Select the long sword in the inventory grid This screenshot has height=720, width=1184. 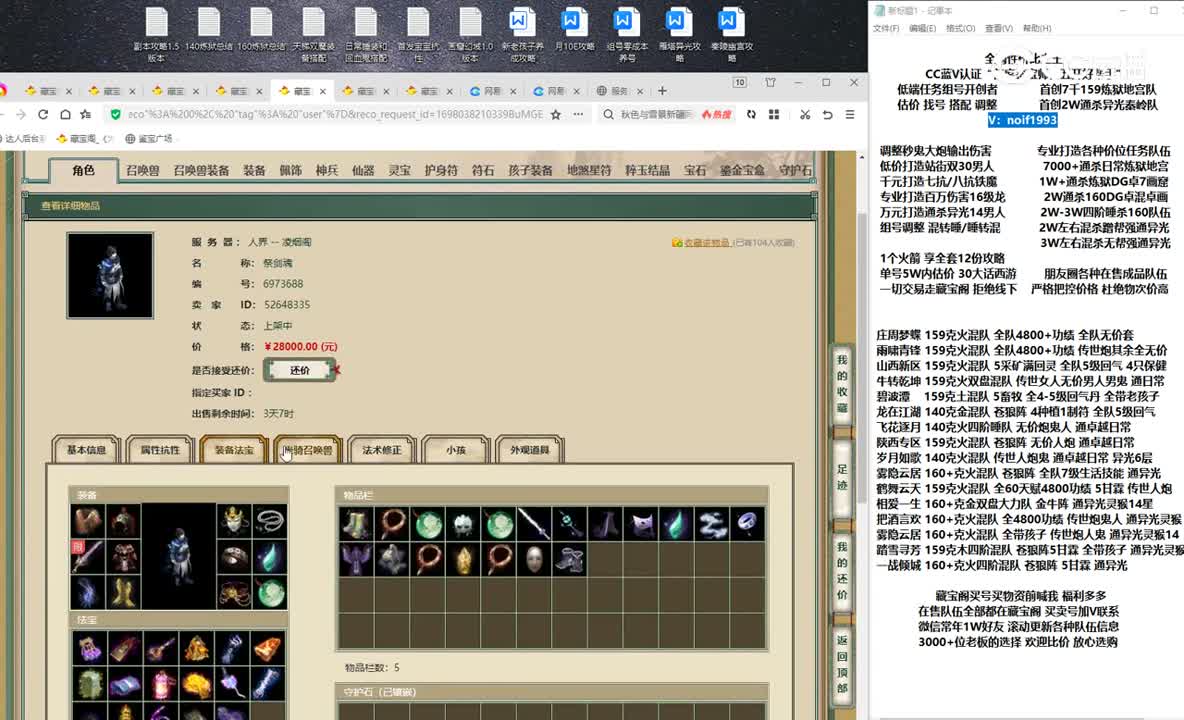coord(535,524)
